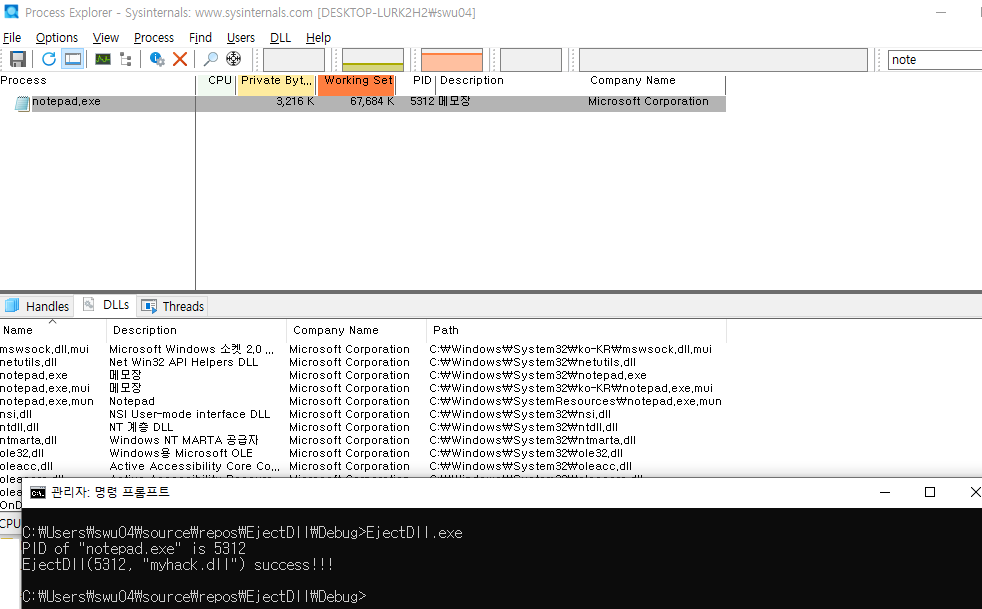Open the DLL menu
Screen dimensions: 982x609
click(280, 38)
